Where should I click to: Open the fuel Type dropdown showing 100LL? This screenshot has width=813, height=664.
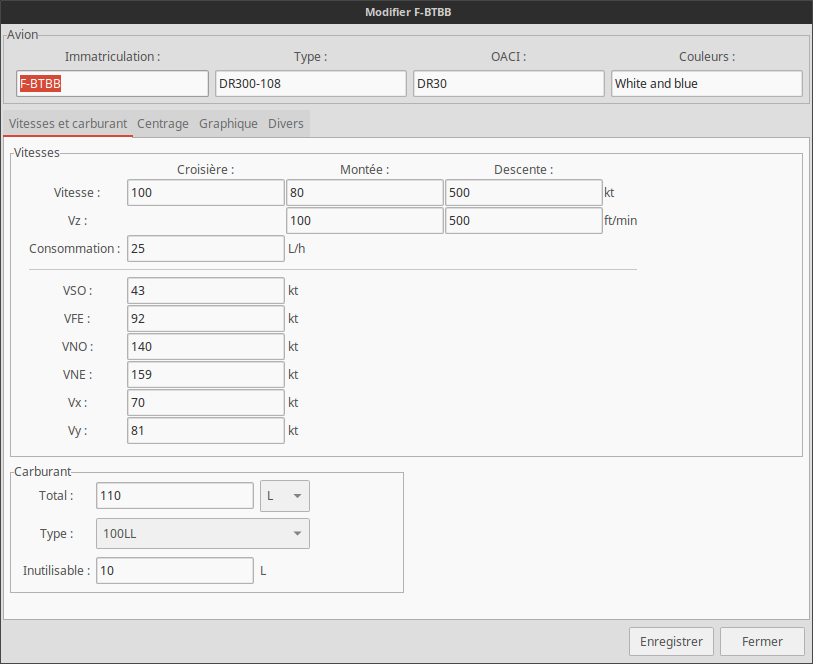click(x=203, y=533)
